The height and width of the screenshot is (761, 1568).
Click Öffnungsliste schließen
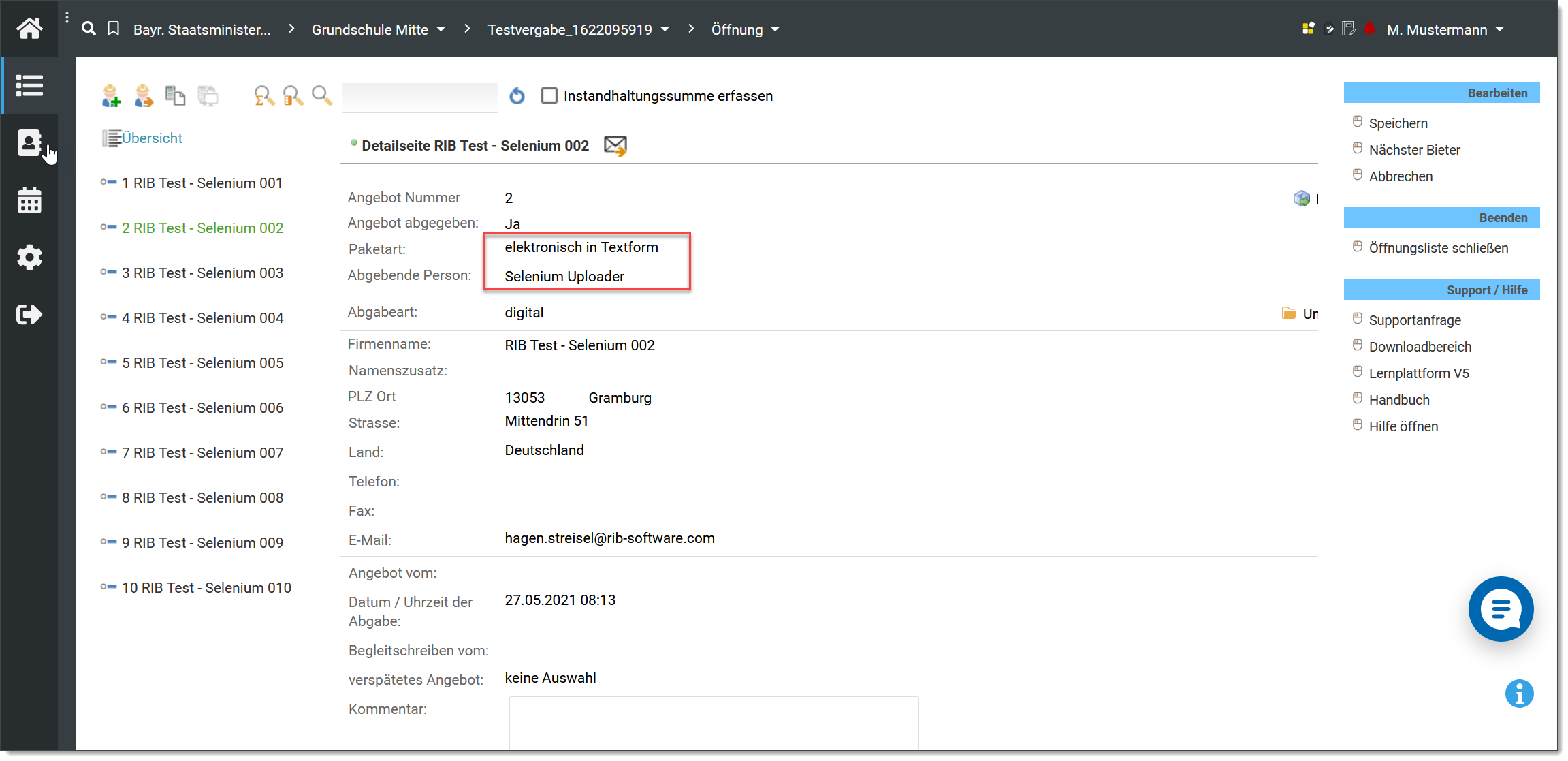1438,248
